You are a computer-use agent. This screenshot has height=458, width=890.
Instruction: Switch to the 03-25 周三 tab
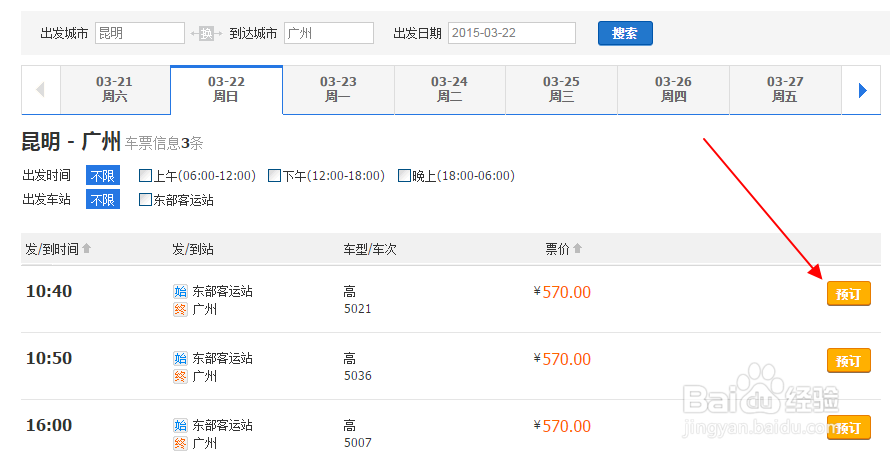(561, 89)
